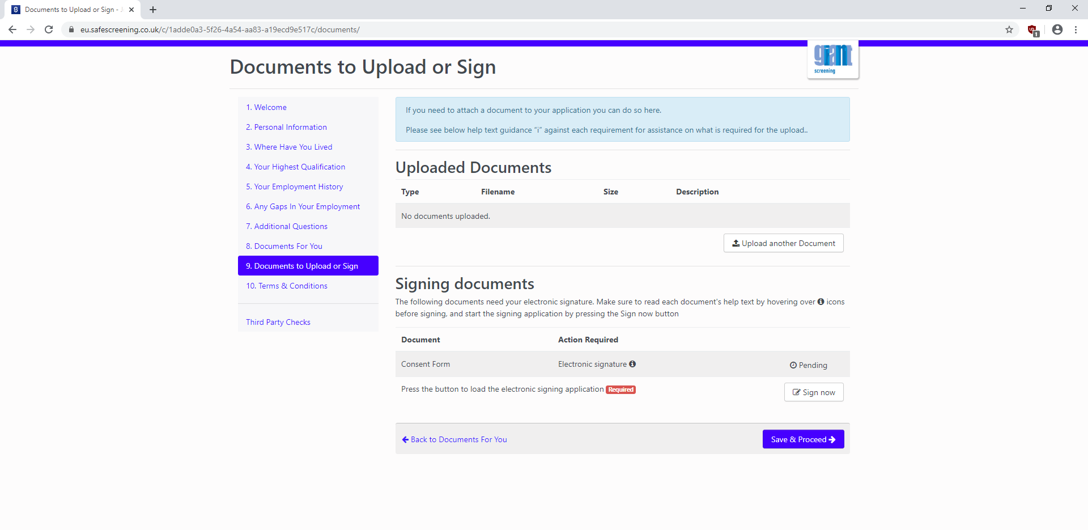
Task: Bookmark this page with the star icon
Action: click(1009, 30)
